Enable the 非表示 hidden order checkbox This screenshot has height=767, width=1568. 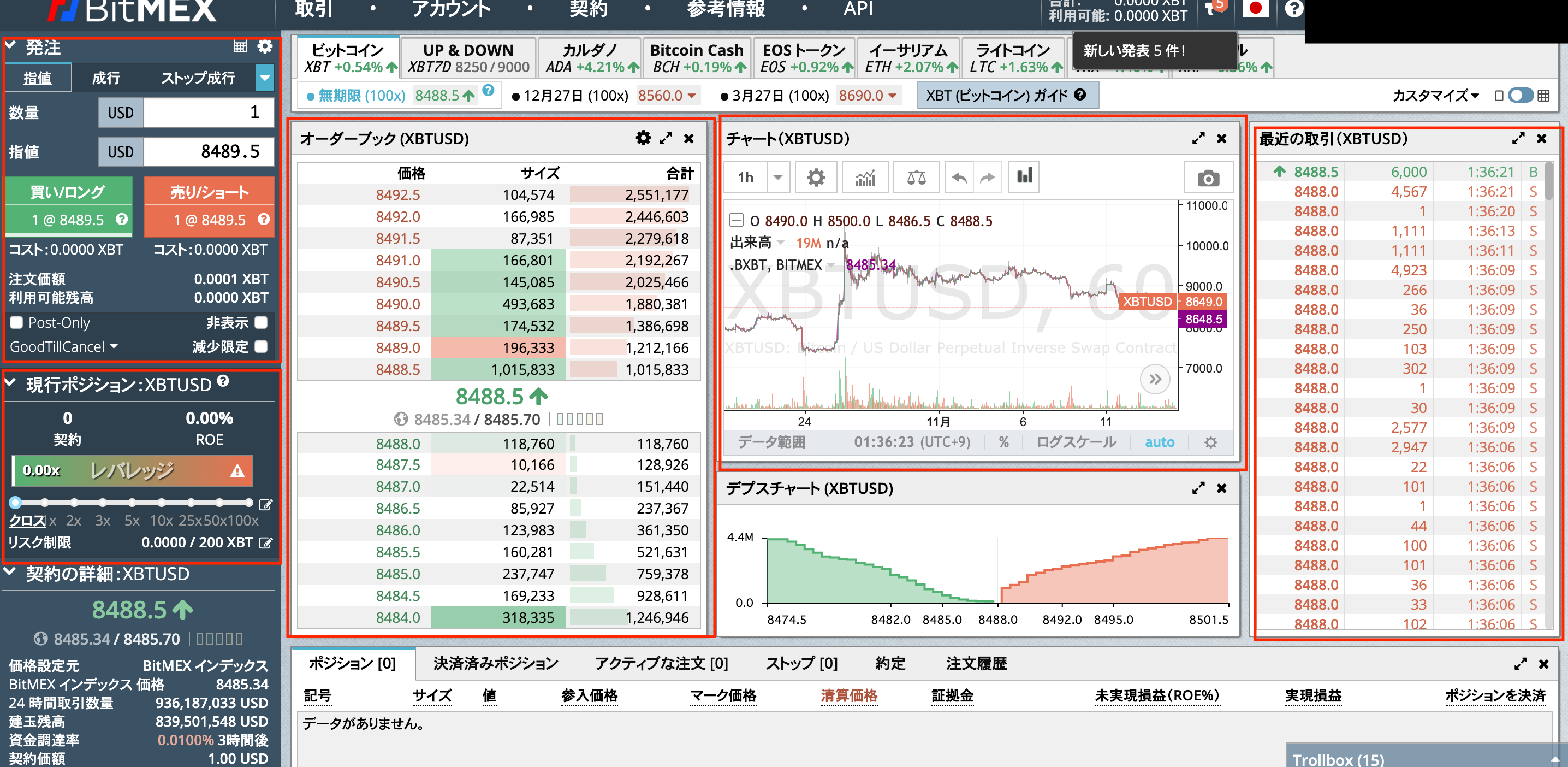click(x=261, y=322)
